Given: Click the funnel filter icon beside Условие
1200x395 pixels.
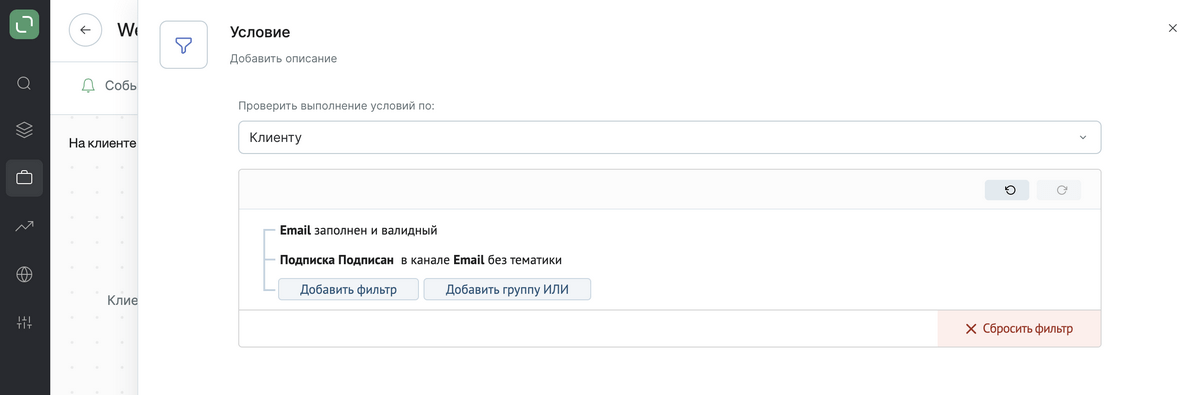Looking at the screenshot, I should click(183, 45).
